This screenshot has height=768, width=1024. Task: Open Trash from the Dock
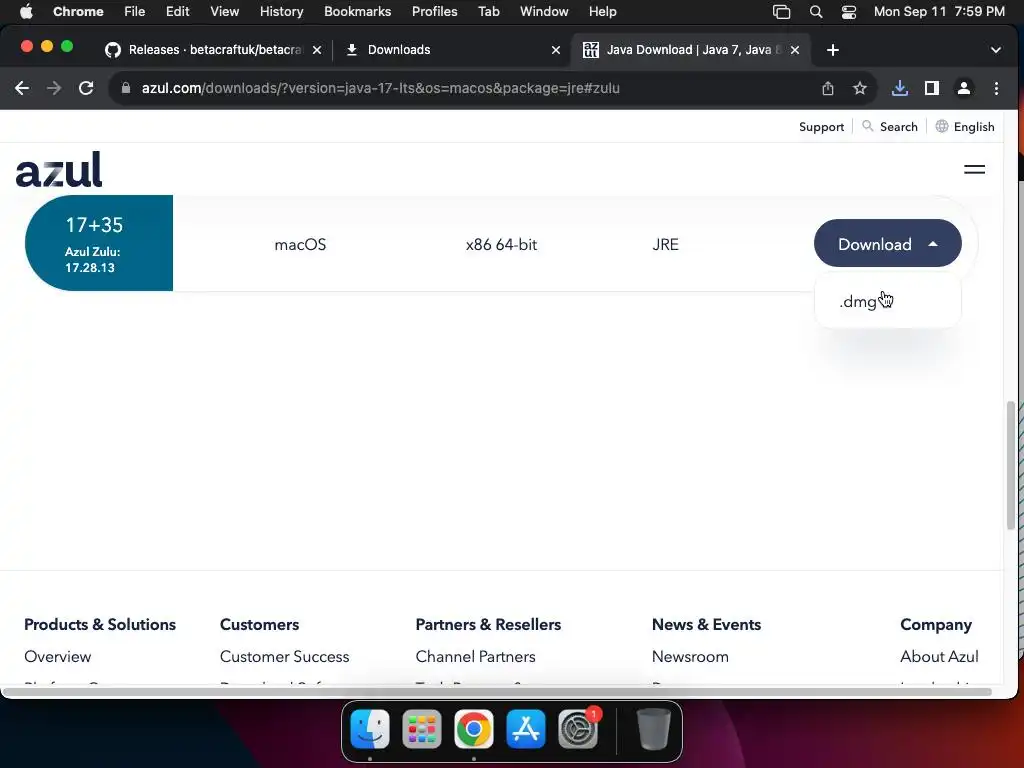[653, 729]
